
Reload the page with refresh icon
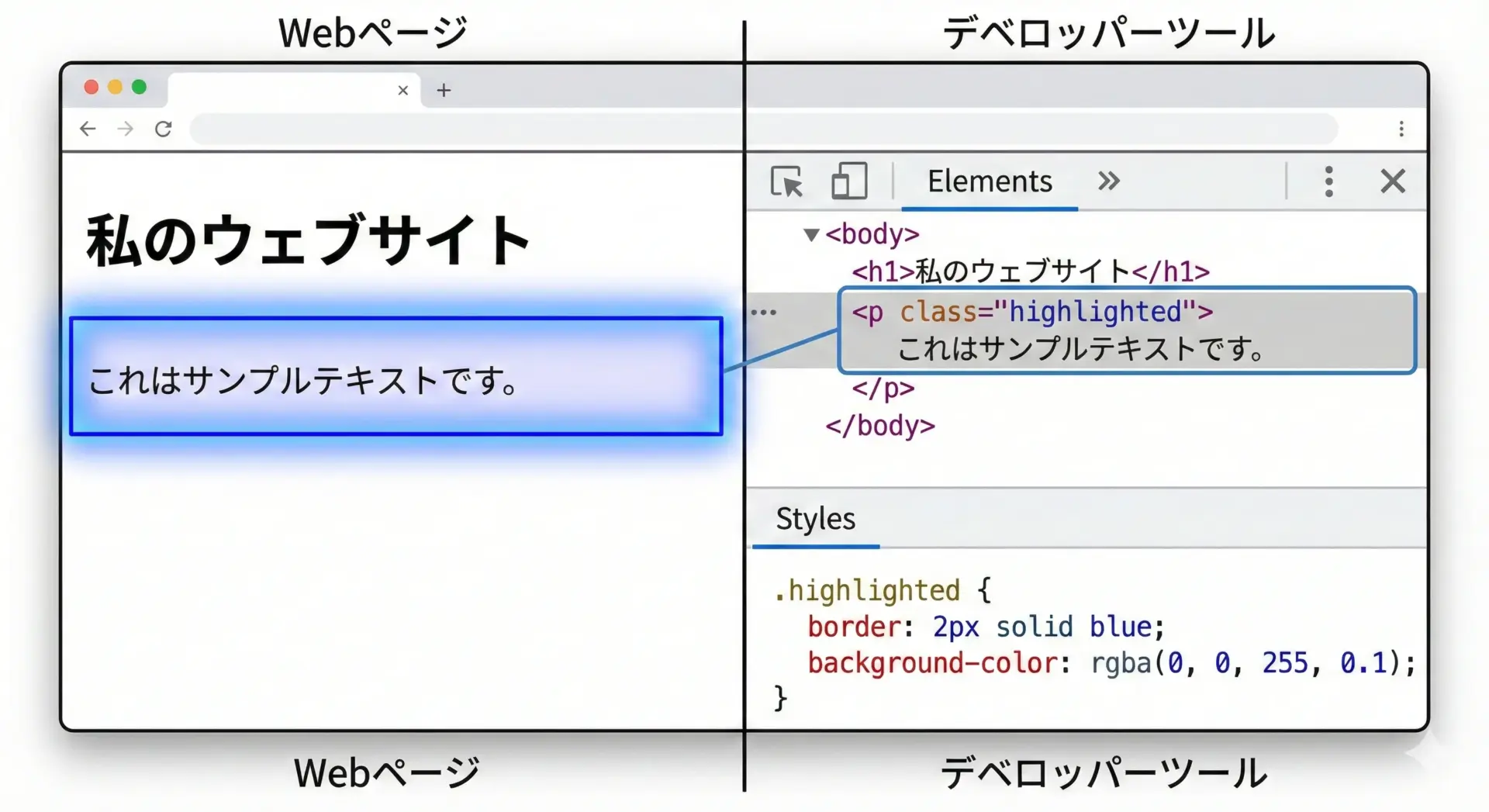point(163,129)
